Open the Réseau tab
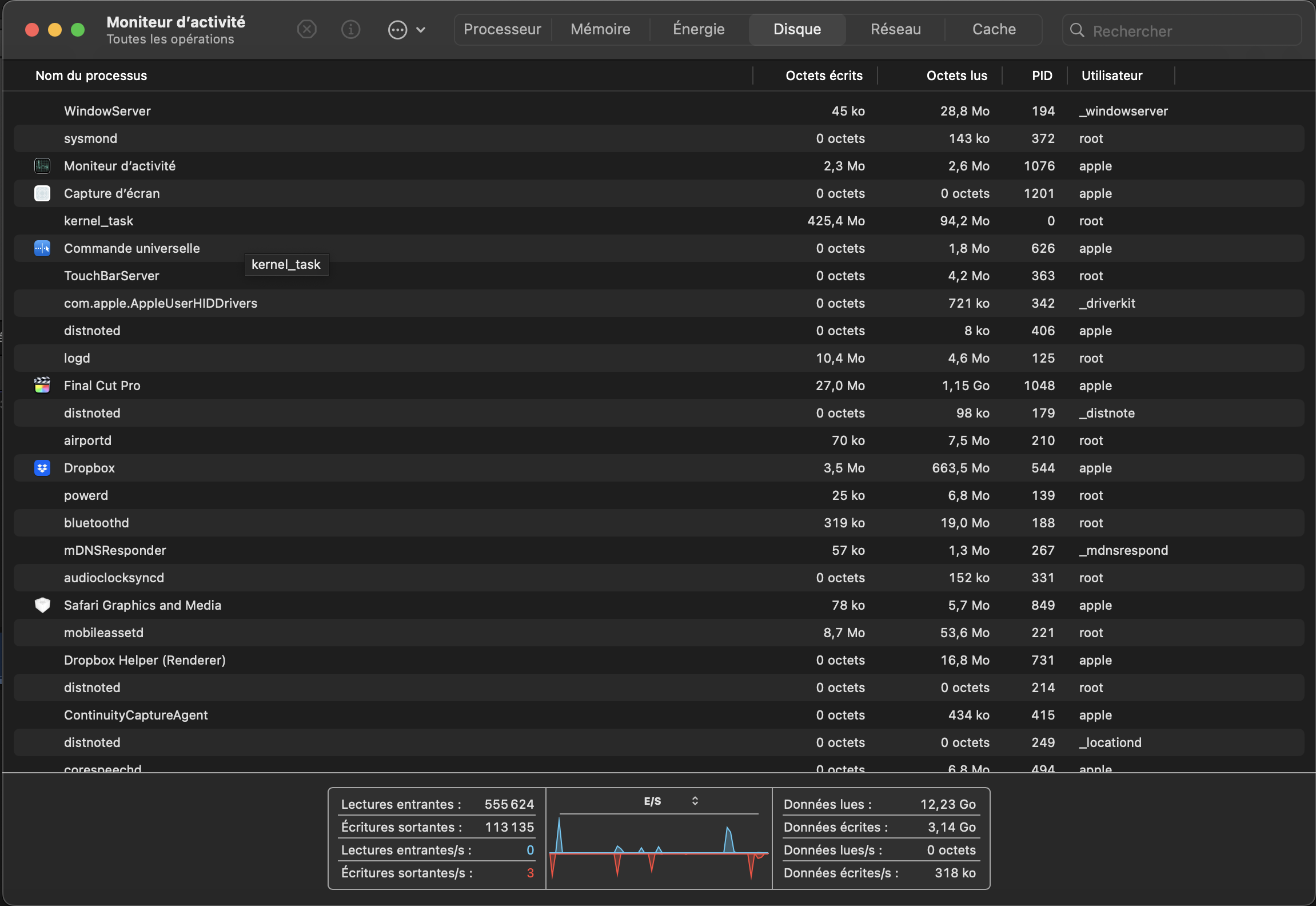Screen dimensions: 1316x906 (x=895, y=29)
